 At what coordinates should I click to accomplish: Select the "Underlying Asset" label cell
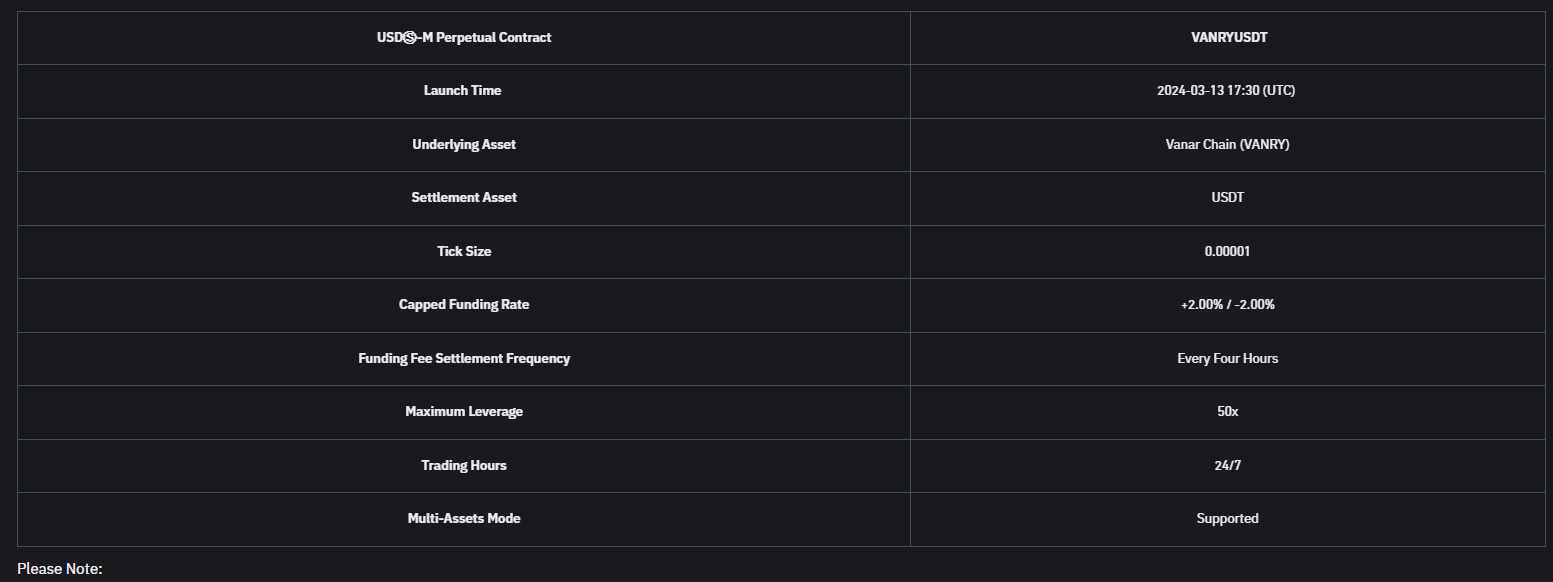coord(464,145)
